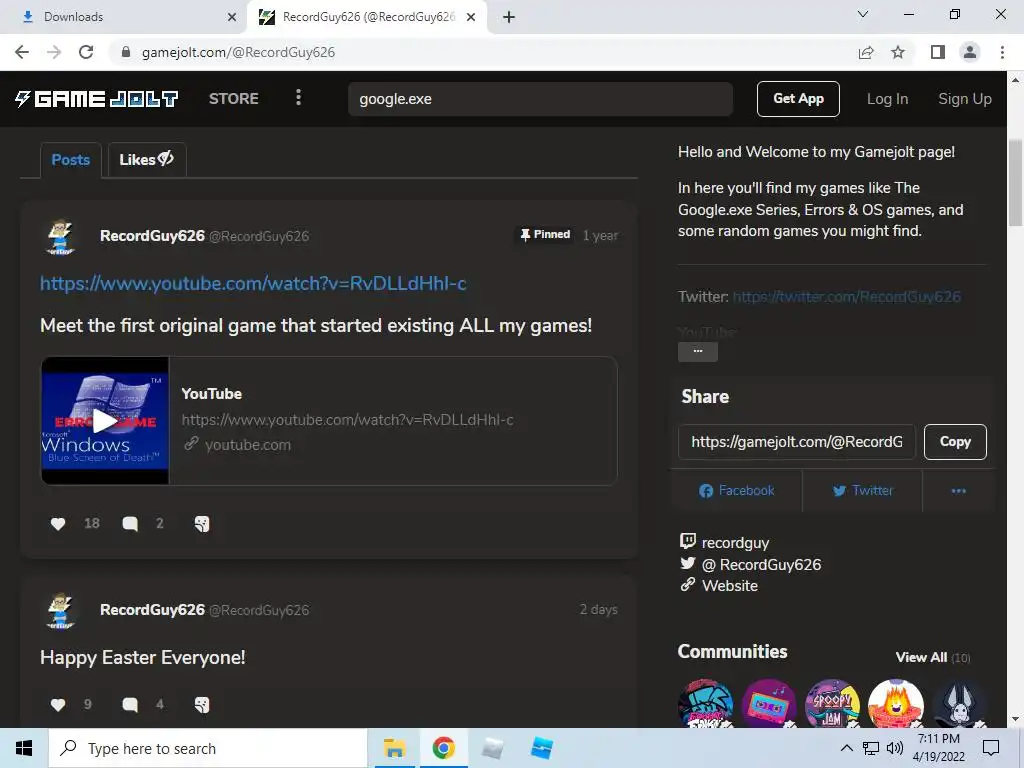Toggle the Chrome side panel
Viewport: 1024px width, 768px height.
point(938,52)
